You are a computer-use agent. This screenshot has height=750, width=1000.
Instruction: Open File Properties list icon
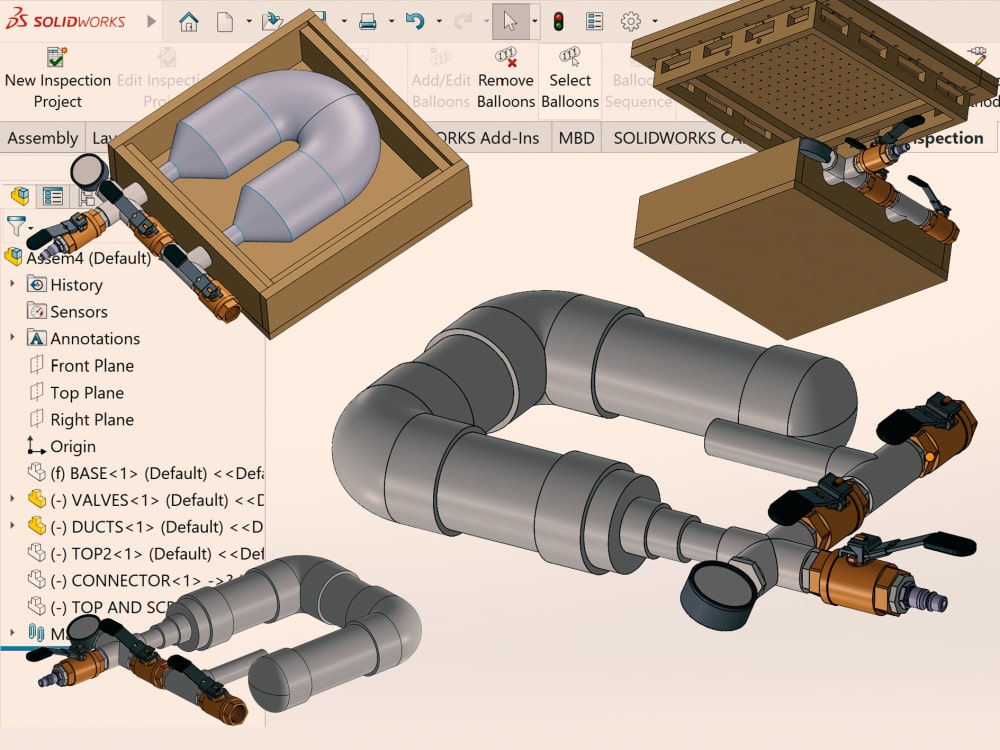point(594,22)
